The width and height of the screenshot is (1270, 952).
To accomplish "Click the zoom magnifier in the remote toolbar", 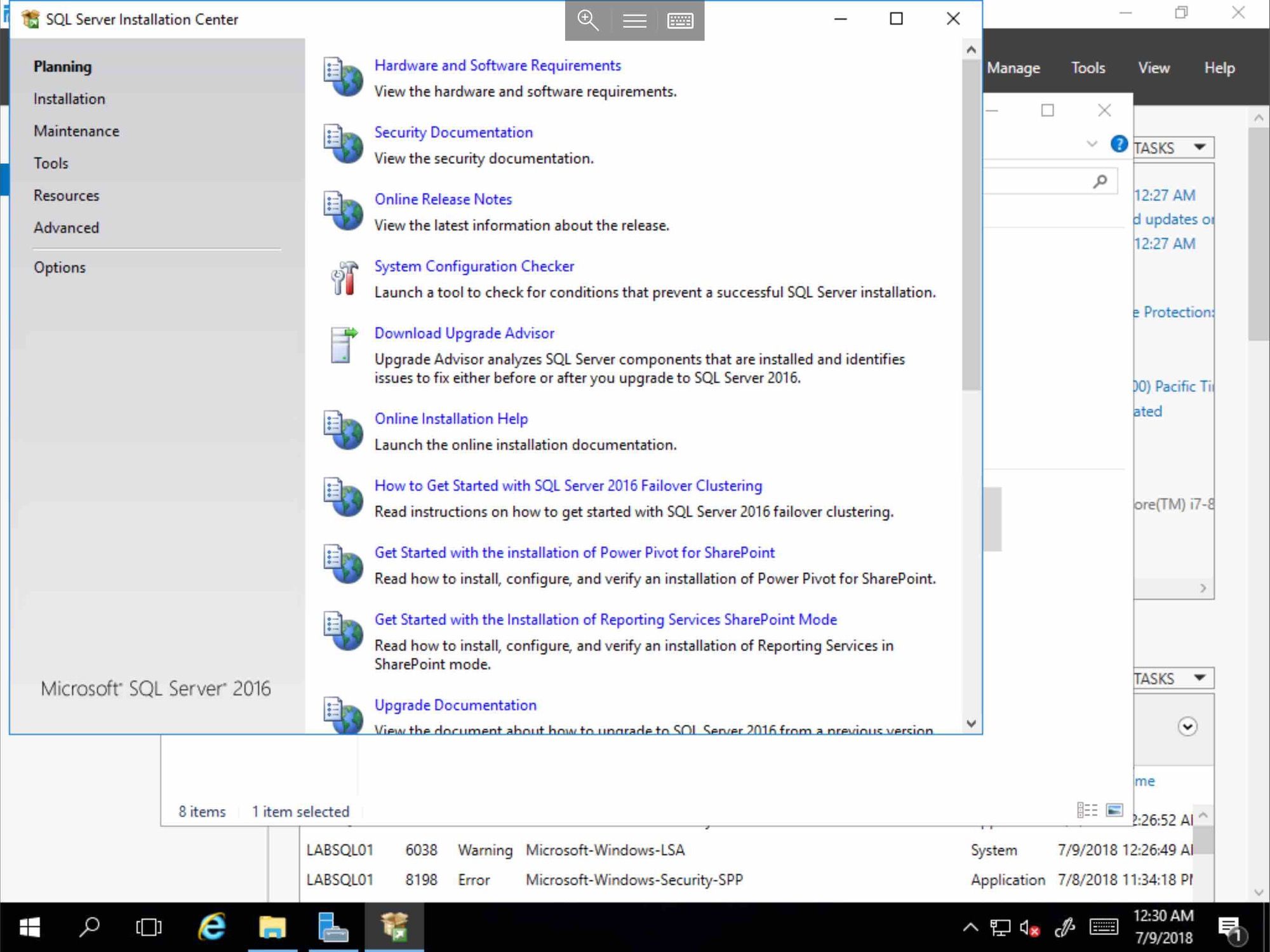I will pyautogui.click(x=588, y=20).
